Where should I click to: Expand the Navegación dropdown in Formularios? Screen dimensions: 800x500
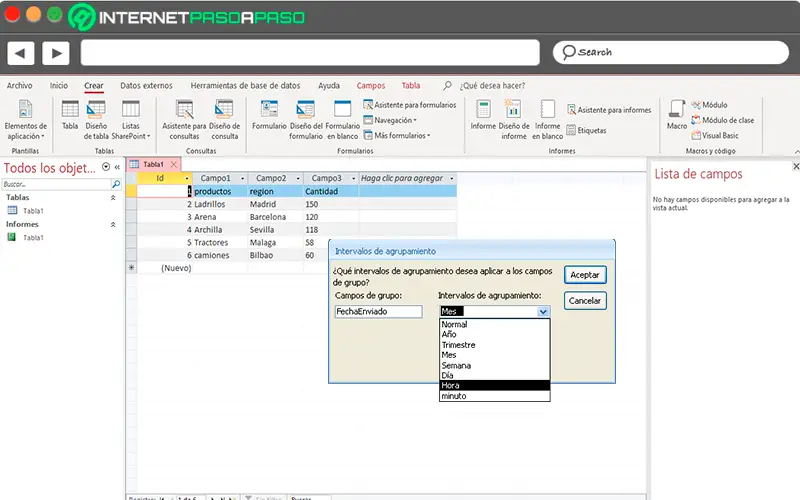[395, 120]
